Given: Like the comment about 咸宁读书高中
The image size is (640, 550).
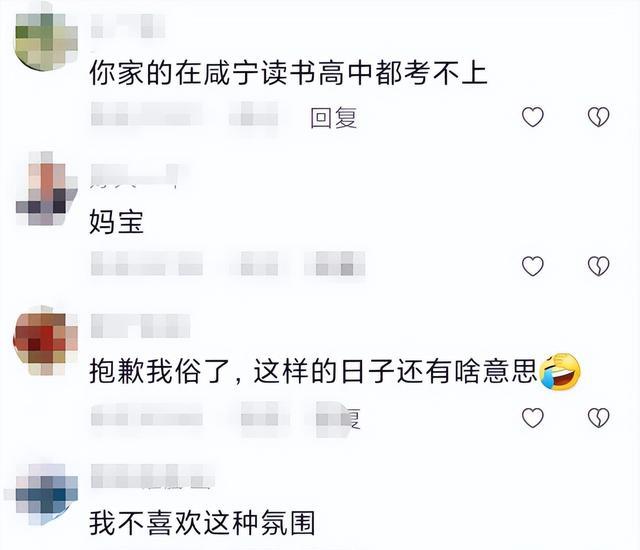Looking at the screenshot, I should pos(533,117).
